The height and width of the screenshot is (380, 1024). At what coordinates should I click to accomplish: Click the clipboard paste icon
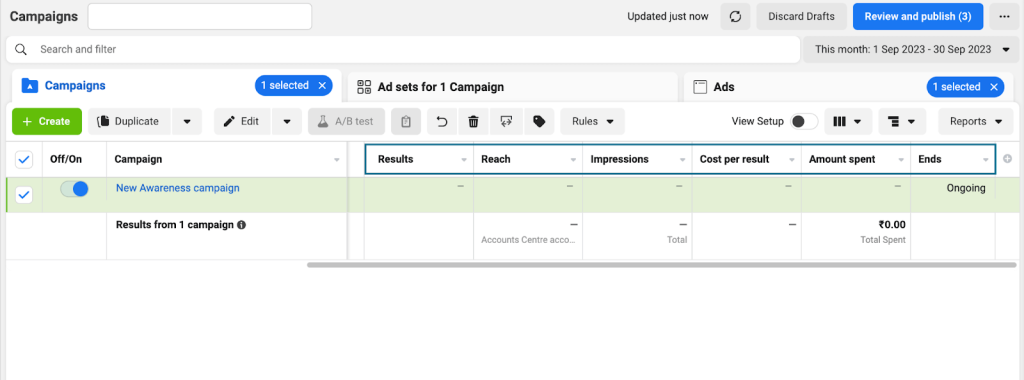pyautogui.click(x=406, y=121)
